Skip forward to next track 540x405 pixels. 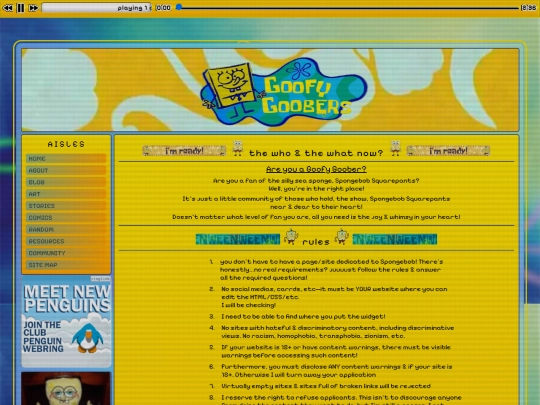(x=33, y=8)
